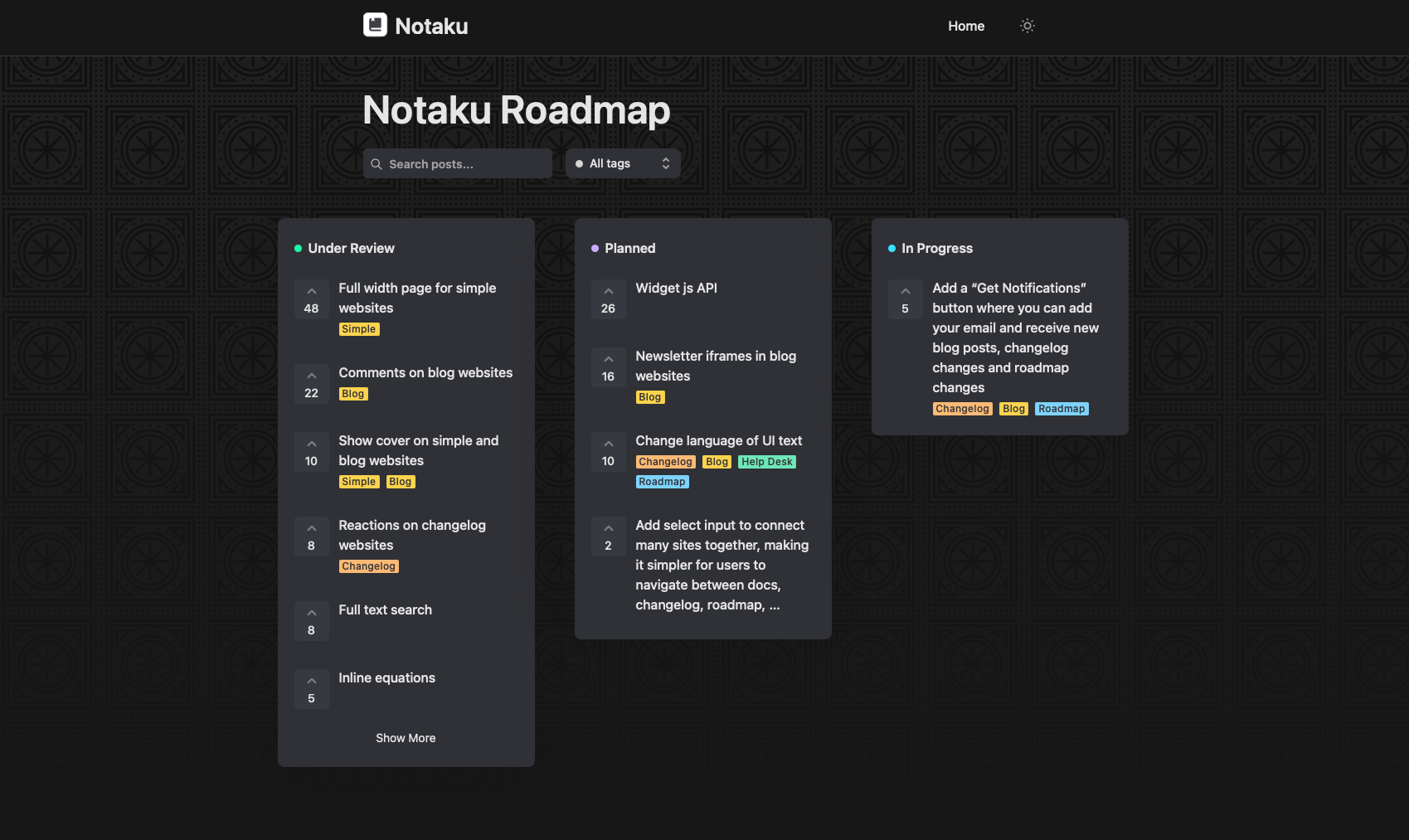
Task: Open Show cover on simple and blog websites
Action: pos(419,450)
